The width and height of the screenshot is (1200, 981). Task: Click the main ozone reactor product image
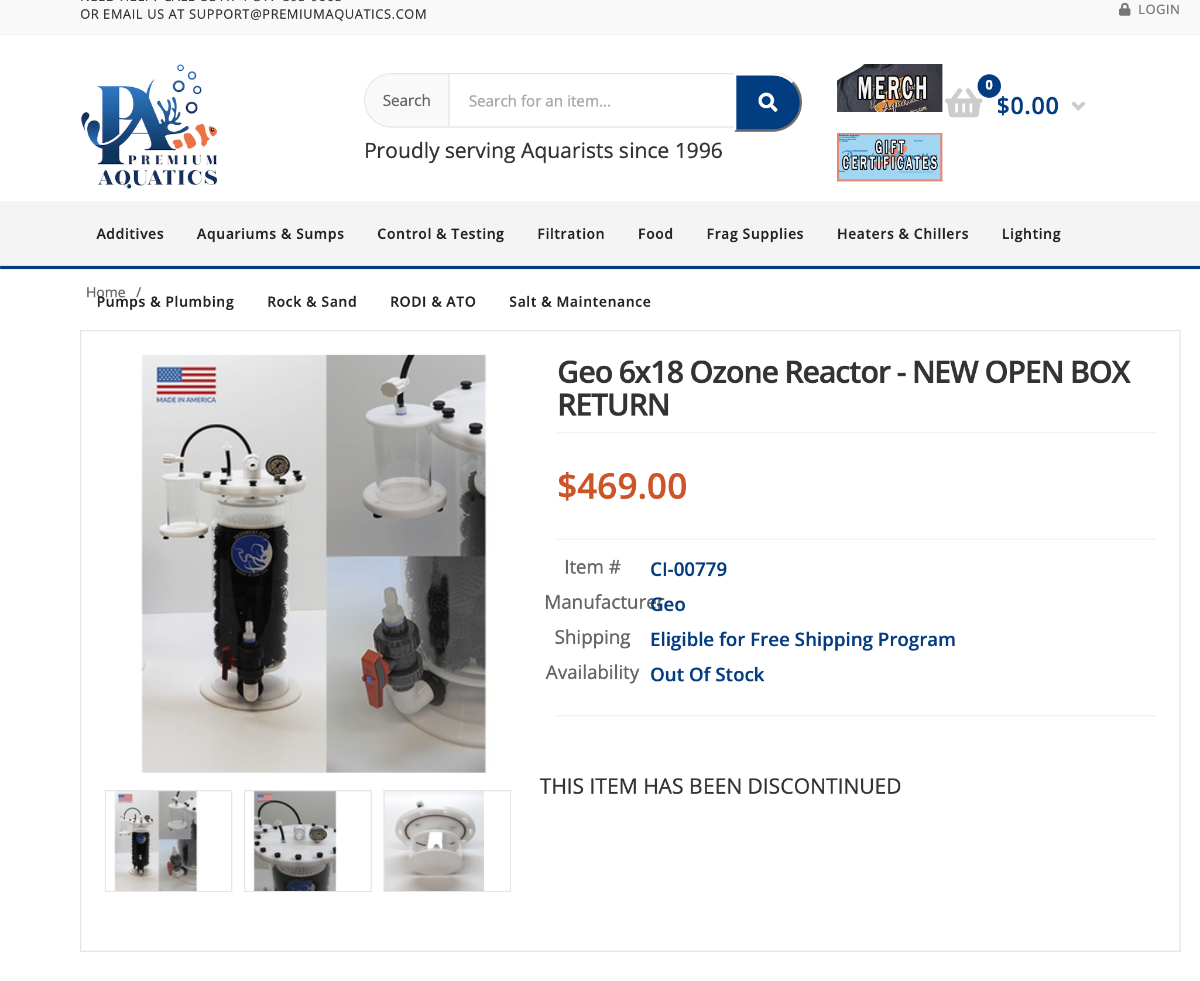click(x=314, y=563)
